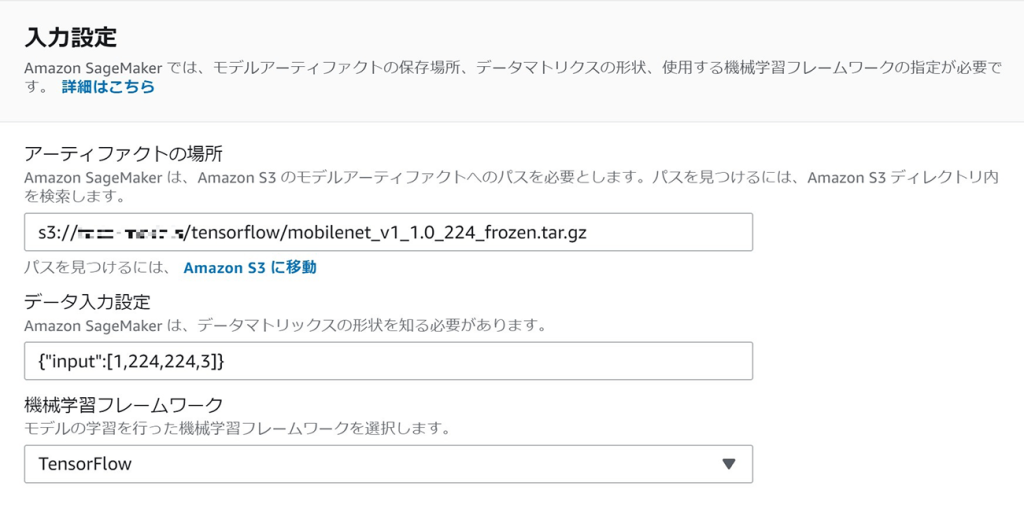Click the [1,224,224,3] shape value
Viewport: 1024px width, 519px height.
pos(163,360)
